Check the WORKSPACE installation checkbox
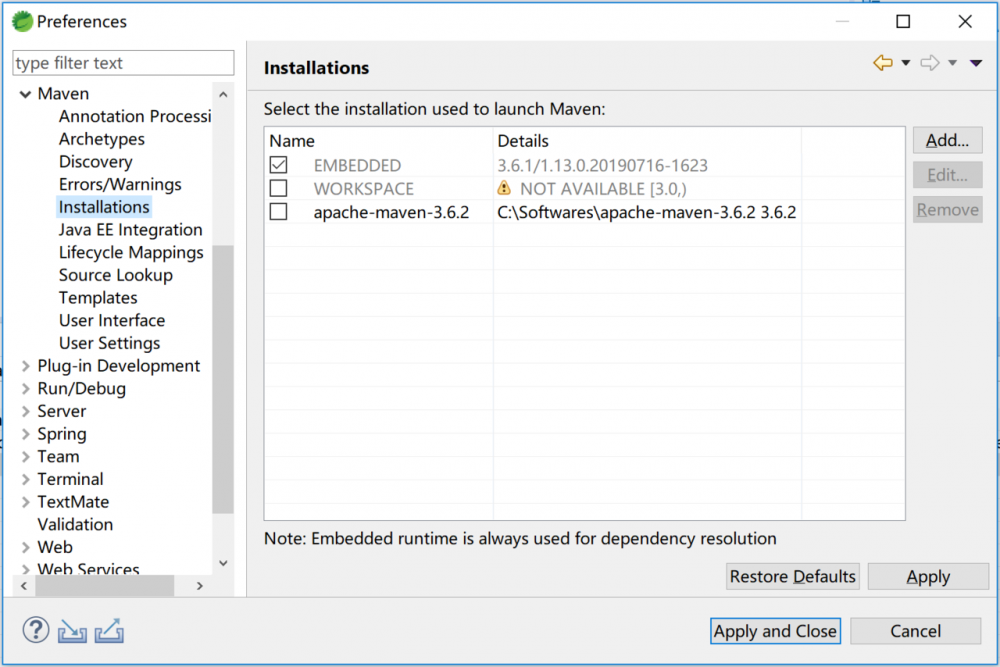Screen dimensions: 1000x667 coord(278,188)
